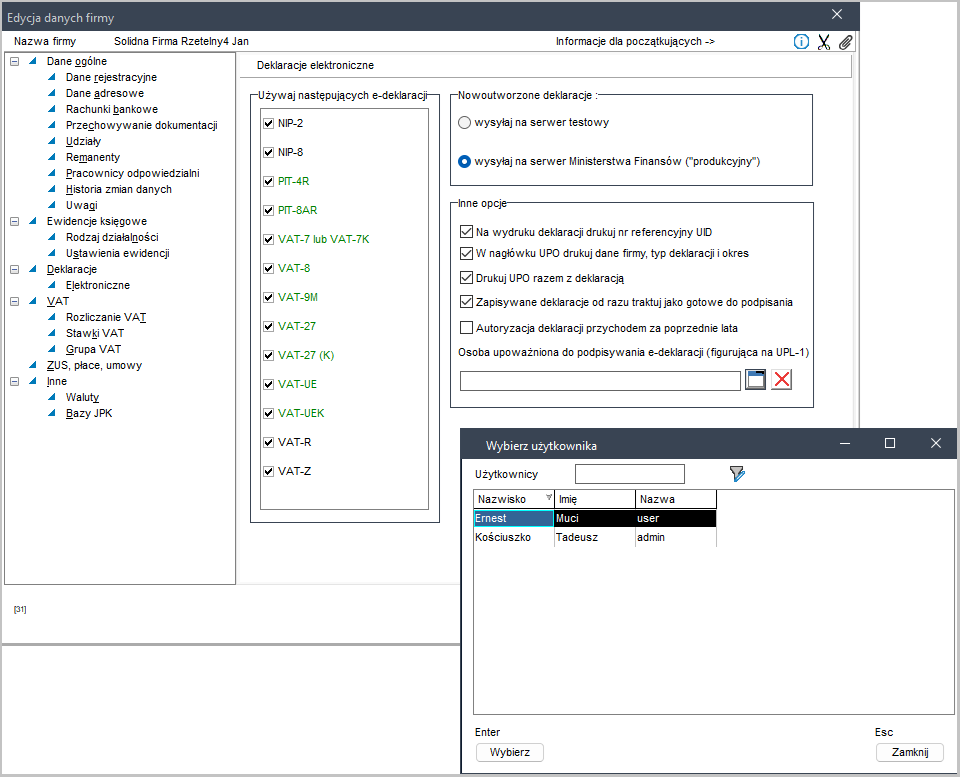Close the Edycja danych firmy window

click(837, 15)
